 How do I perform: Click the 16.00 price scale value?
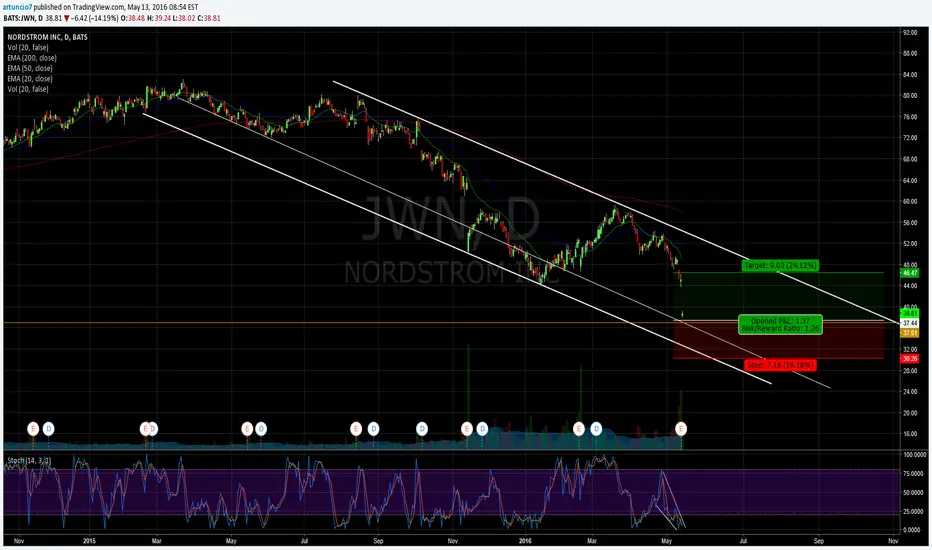910,433
